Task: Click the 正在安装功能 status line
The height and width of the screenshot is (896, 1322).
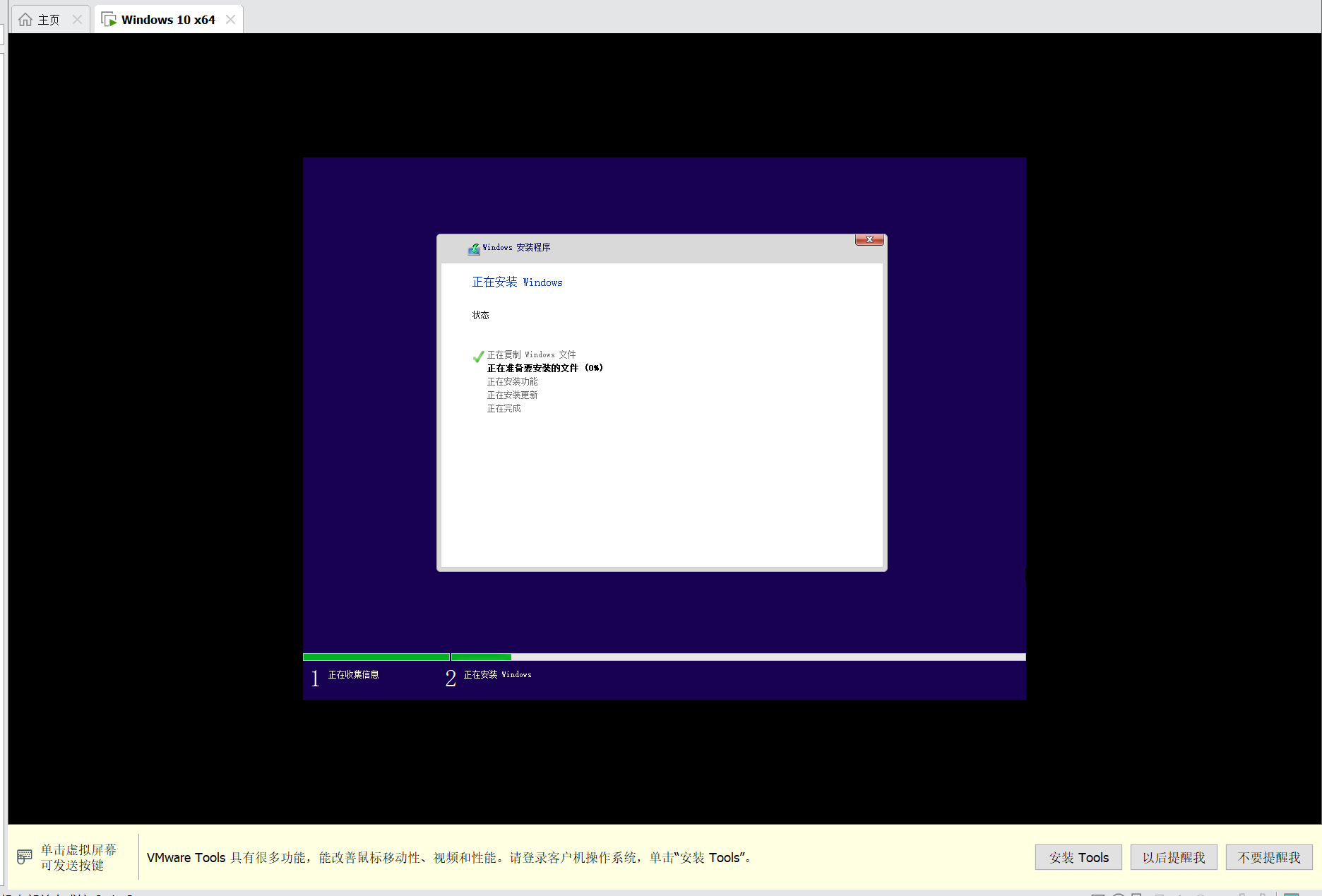Action: click(512, 381)
